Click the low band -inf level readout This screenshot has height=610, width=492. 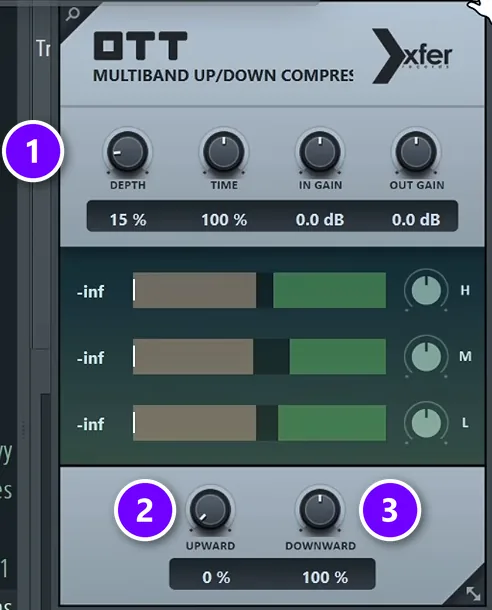[x=91, y=424]
